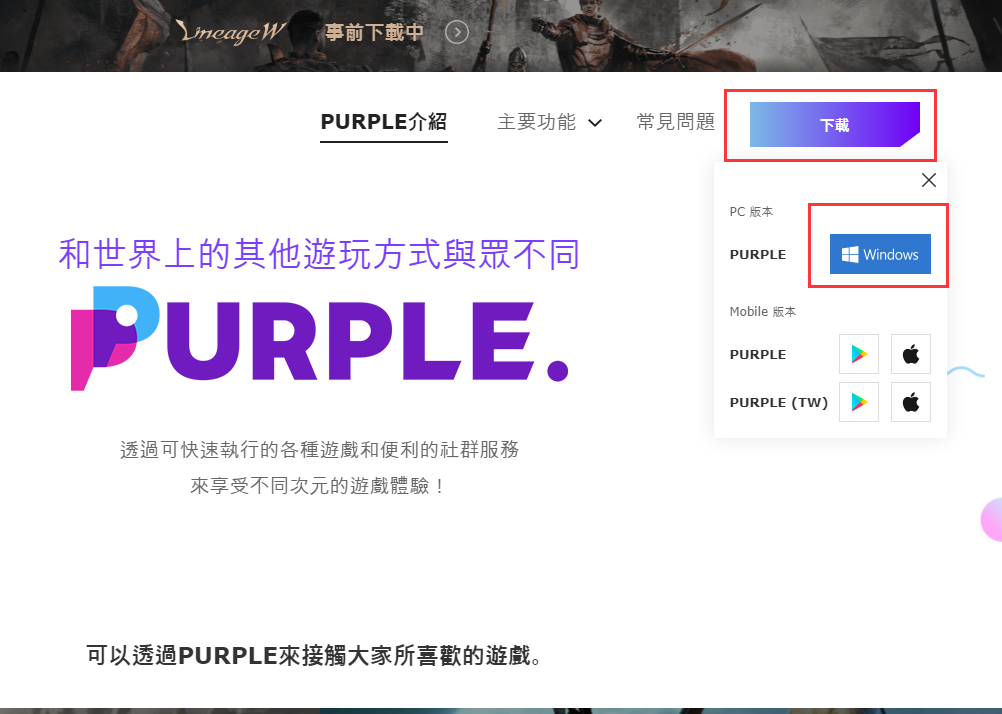Click the large PURPLE logo

320,338
